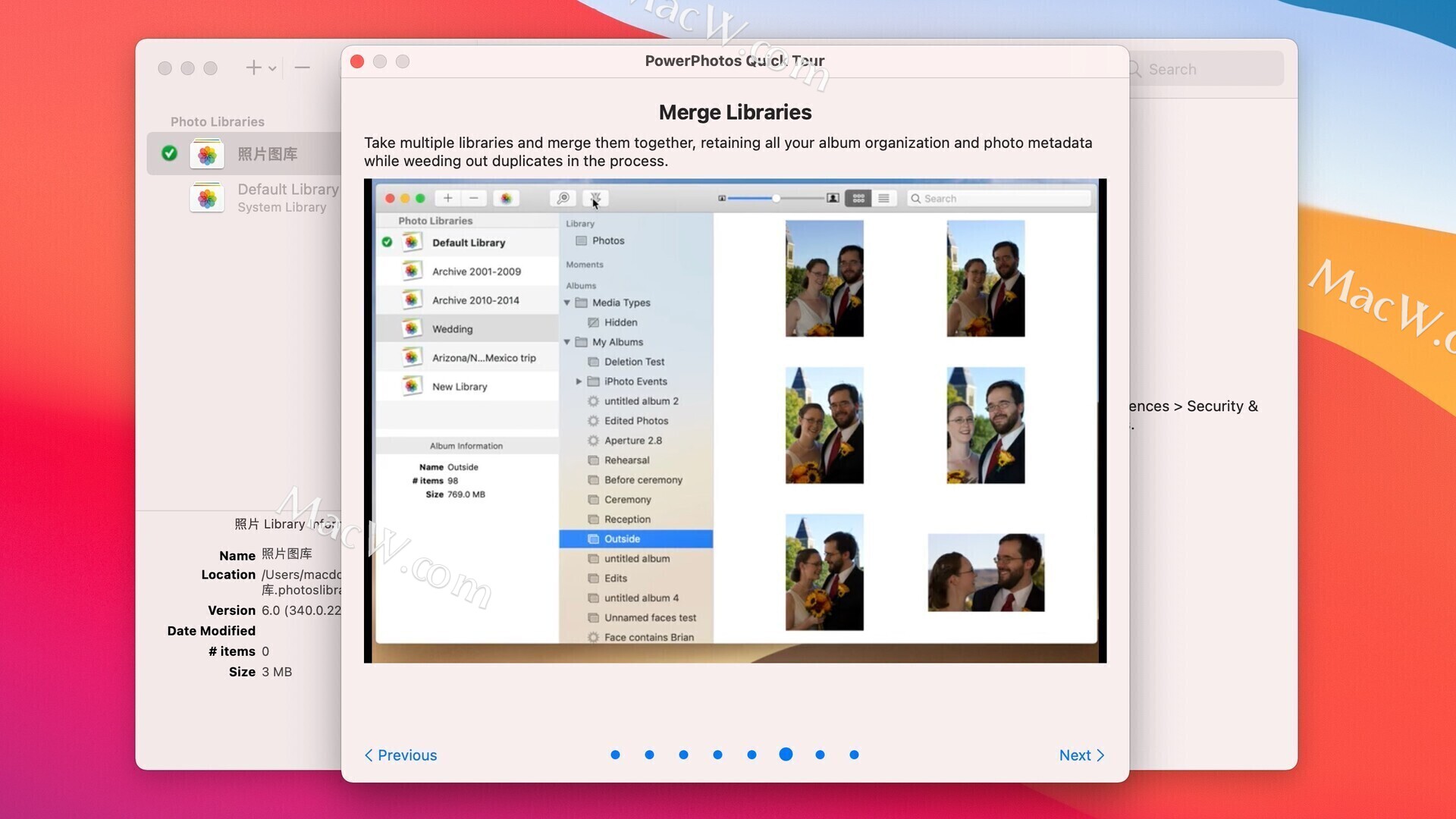Jump to the seventh tour page dot
The width and height of the screenshot is (1456, 819).
[820, 755]
